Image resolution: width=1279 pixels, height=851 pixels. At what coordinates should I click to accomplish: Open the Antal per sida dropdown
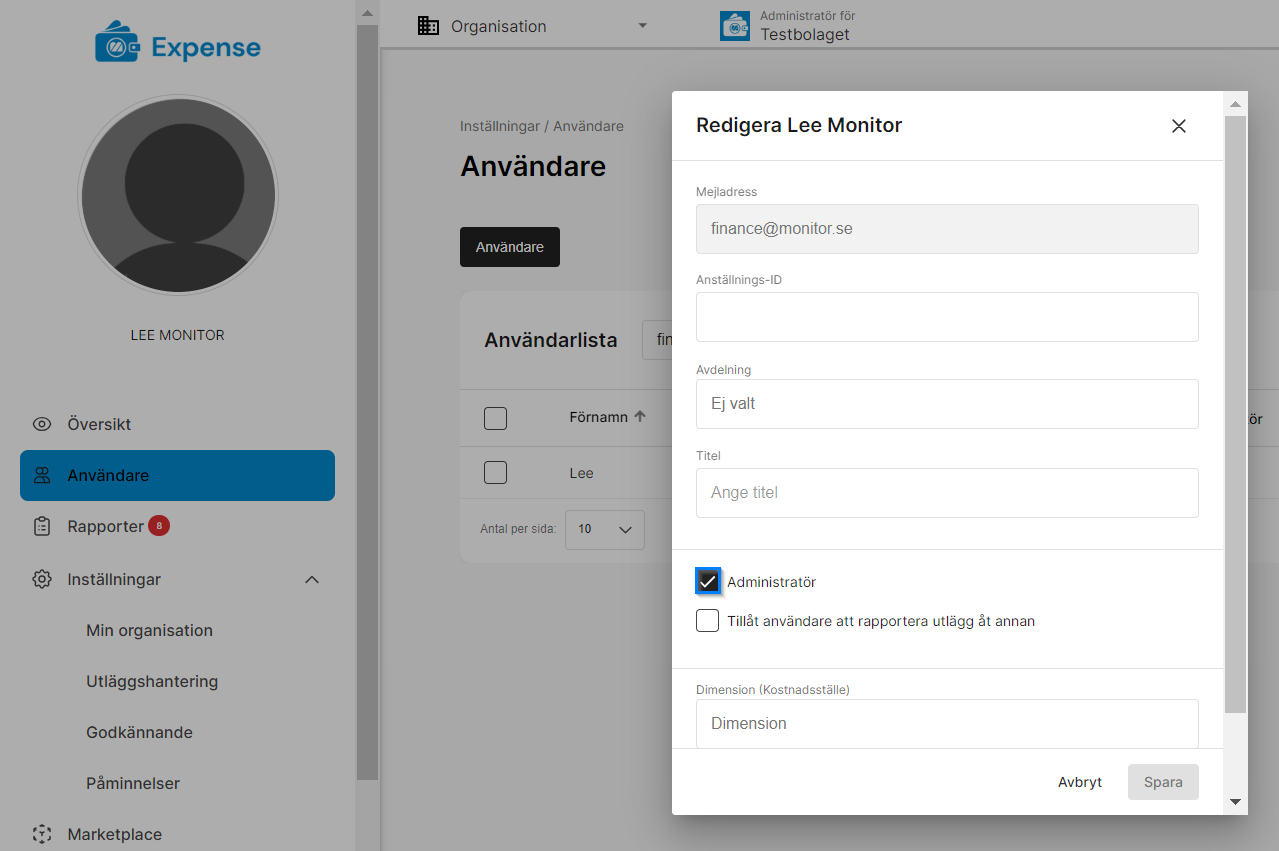click(605, 529)
